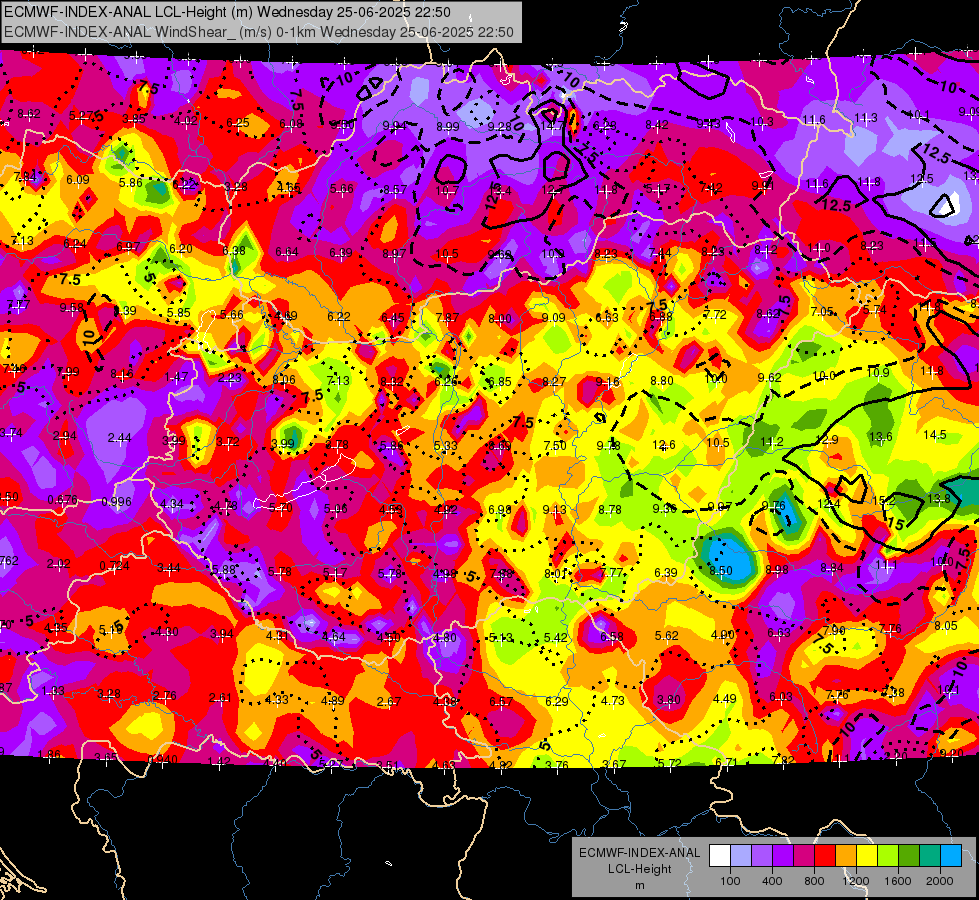Click the wind shear value 4.73
The height and width of the screenshot is (900, 979).
[x=612, y=701]
